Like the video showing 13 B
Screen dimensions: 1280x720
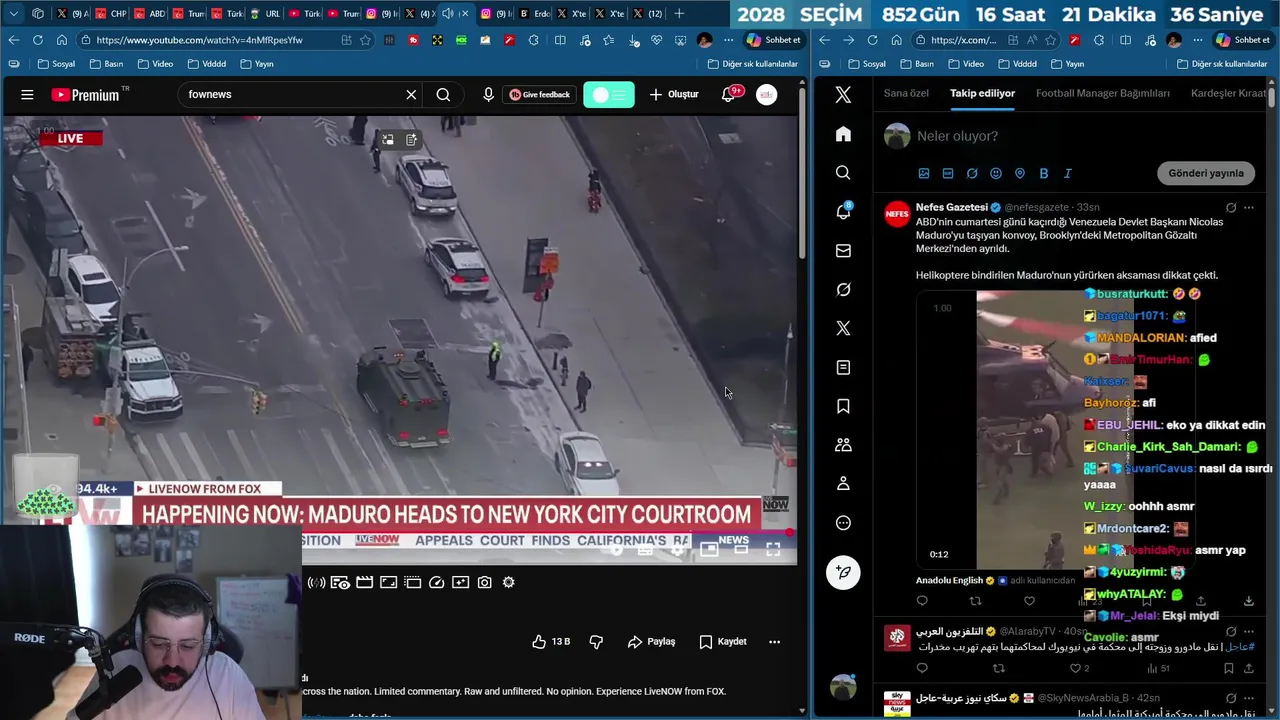point(551,641)
